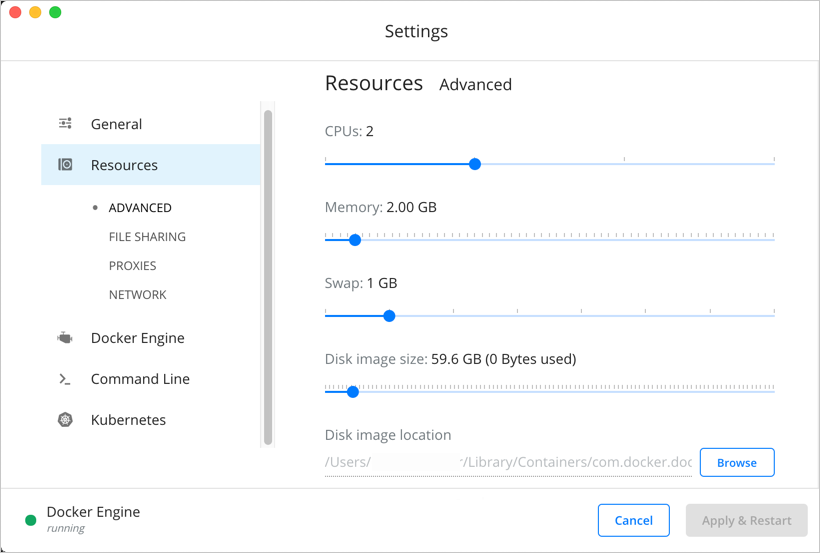Open NETWORK under Resources

137,295
